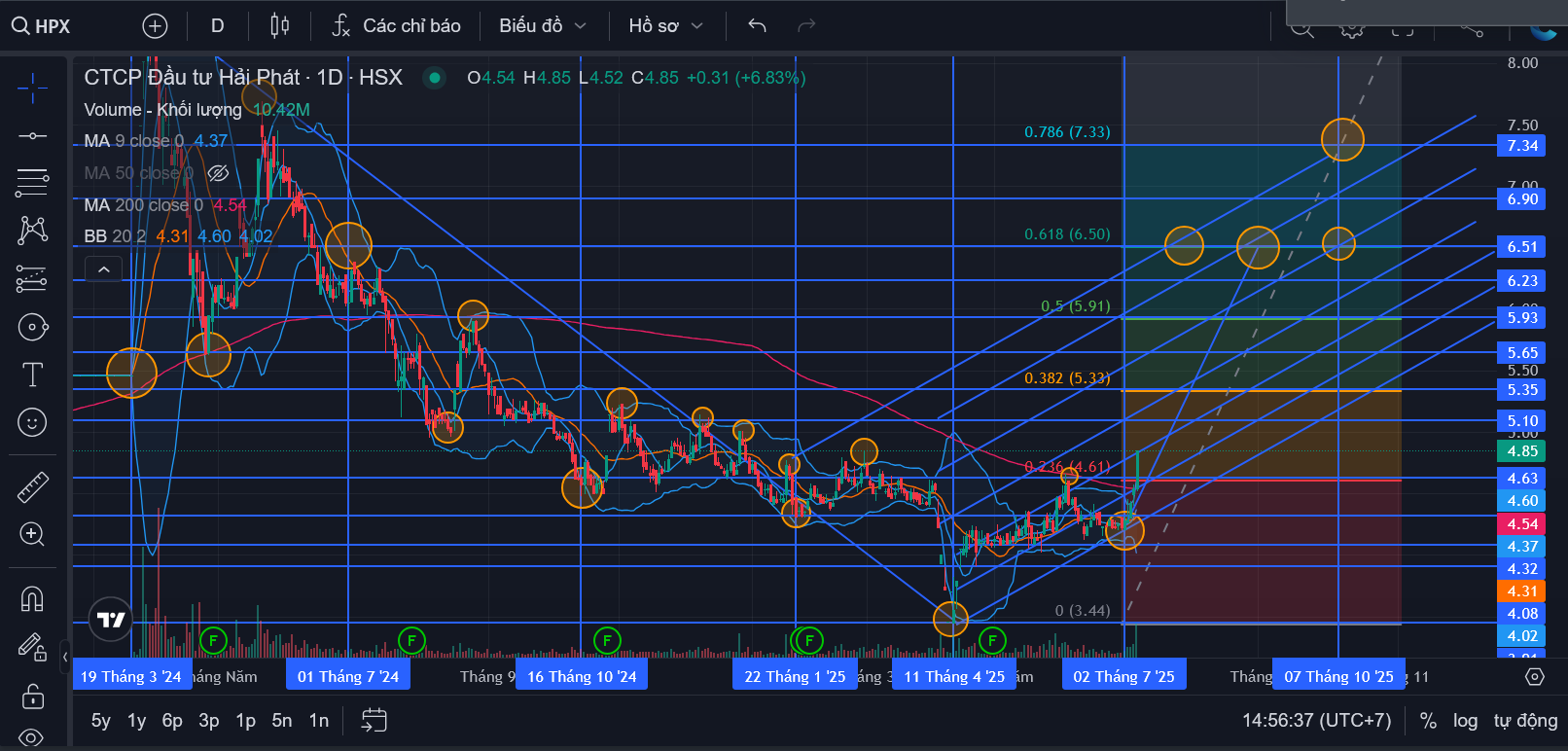This screenshot has width=1568, height=751.
Task: Click the 19 Tháng 3 '24 date label
Action: [131, 676]
